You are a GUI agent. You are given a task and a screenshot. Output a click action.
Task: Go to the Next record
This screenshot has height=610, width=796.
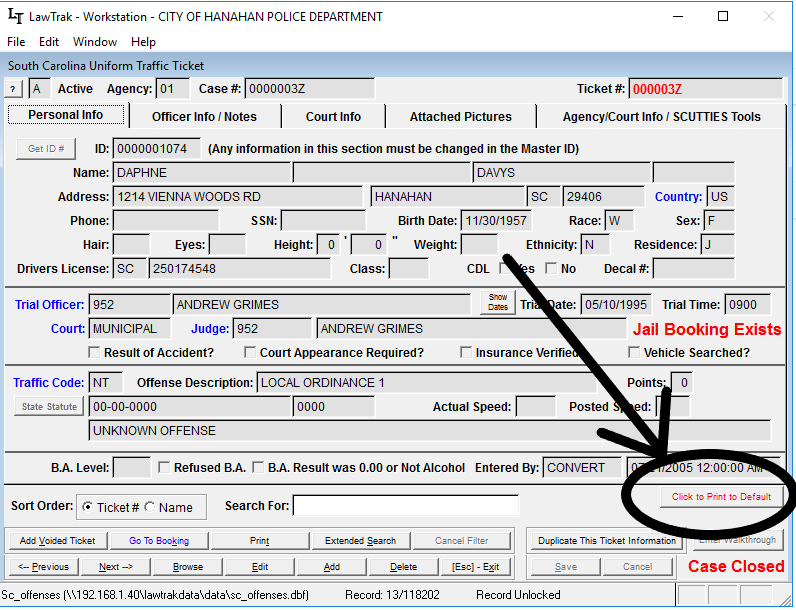point(116,566)
